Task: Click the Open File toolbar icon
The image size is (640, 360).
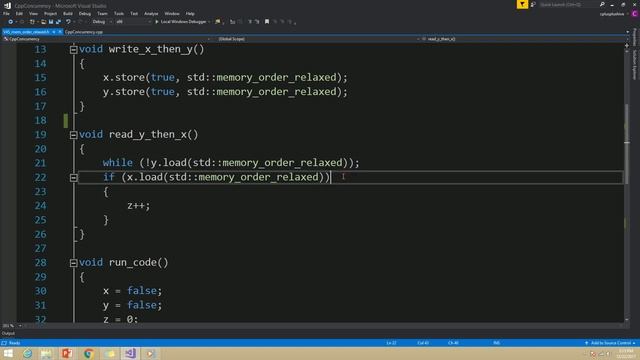Action: point(43,22)
